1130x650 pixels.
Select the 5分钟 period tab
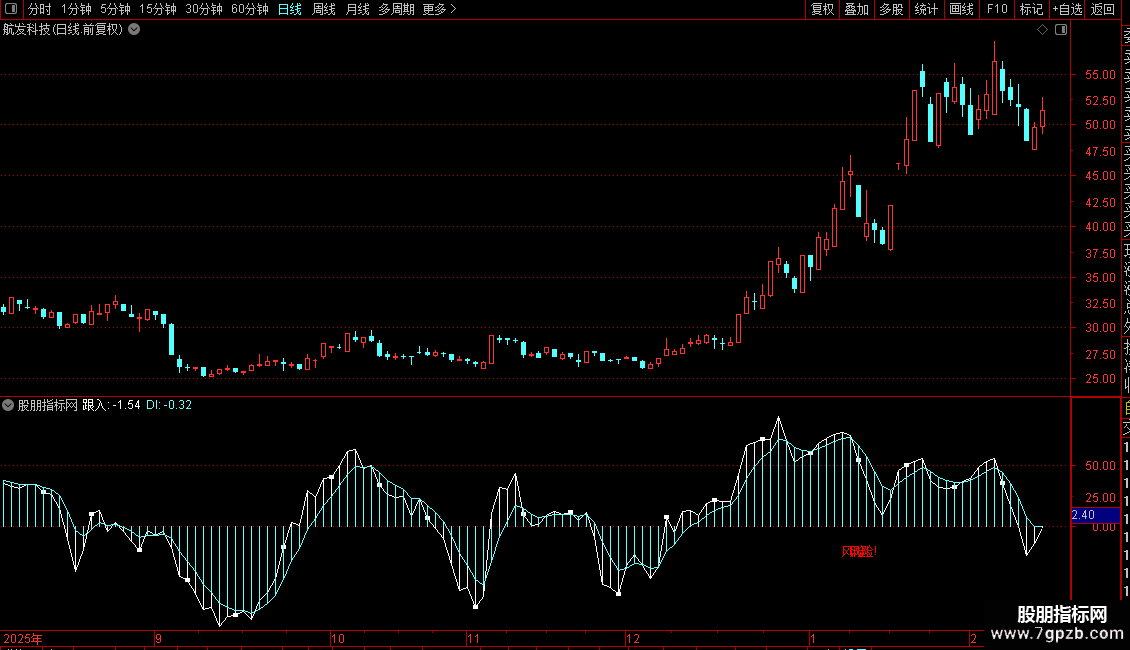[x=115, y=9]
